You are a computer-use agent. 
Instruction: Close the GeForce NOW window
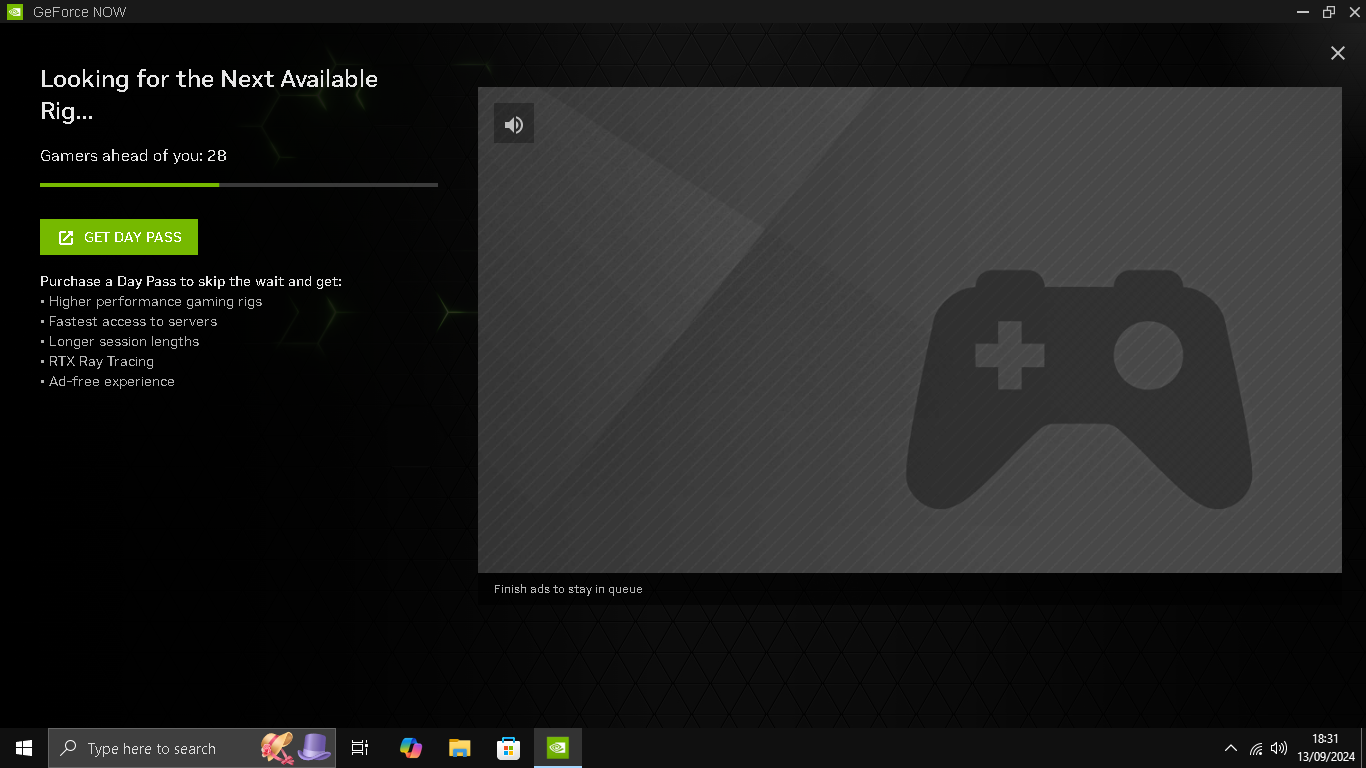point(1354,12)
